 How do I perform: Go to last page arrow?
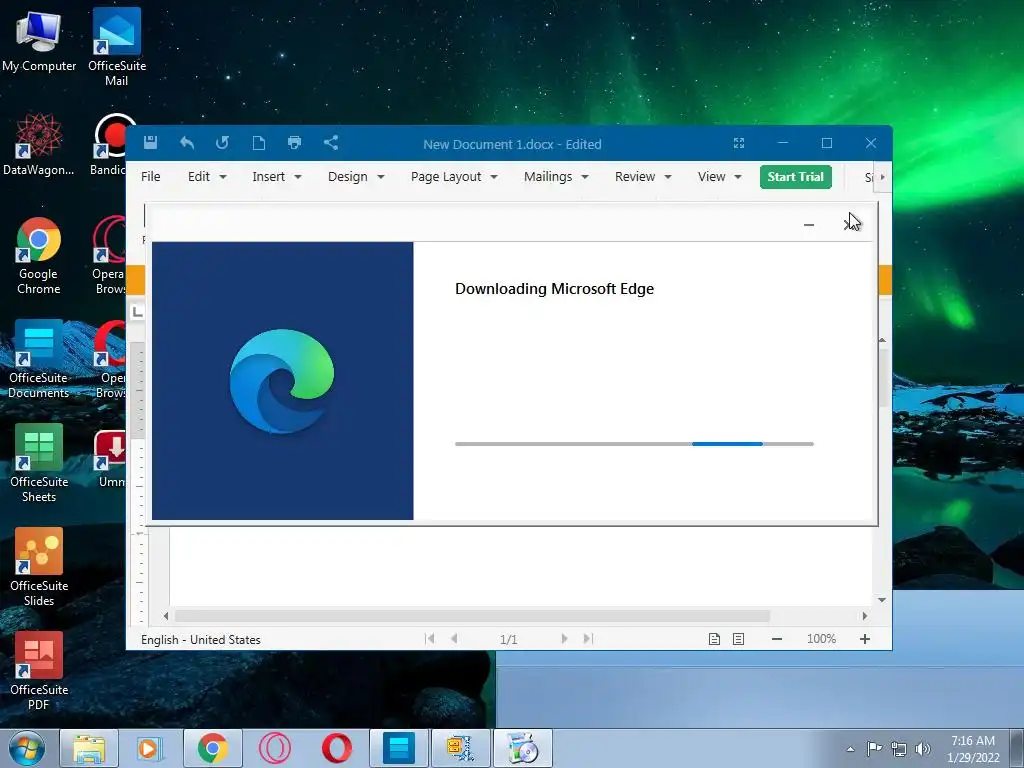(x=588, y=639)
